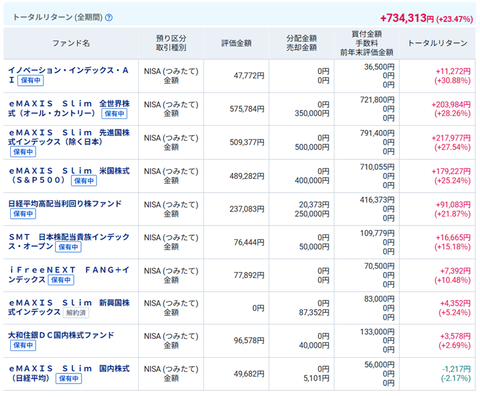The width and height of the screenshot is (480, 397).
Task: Open eMAXIS Slim 全世界株式(オール・カントリー) fund
Action: coord(69,108)
